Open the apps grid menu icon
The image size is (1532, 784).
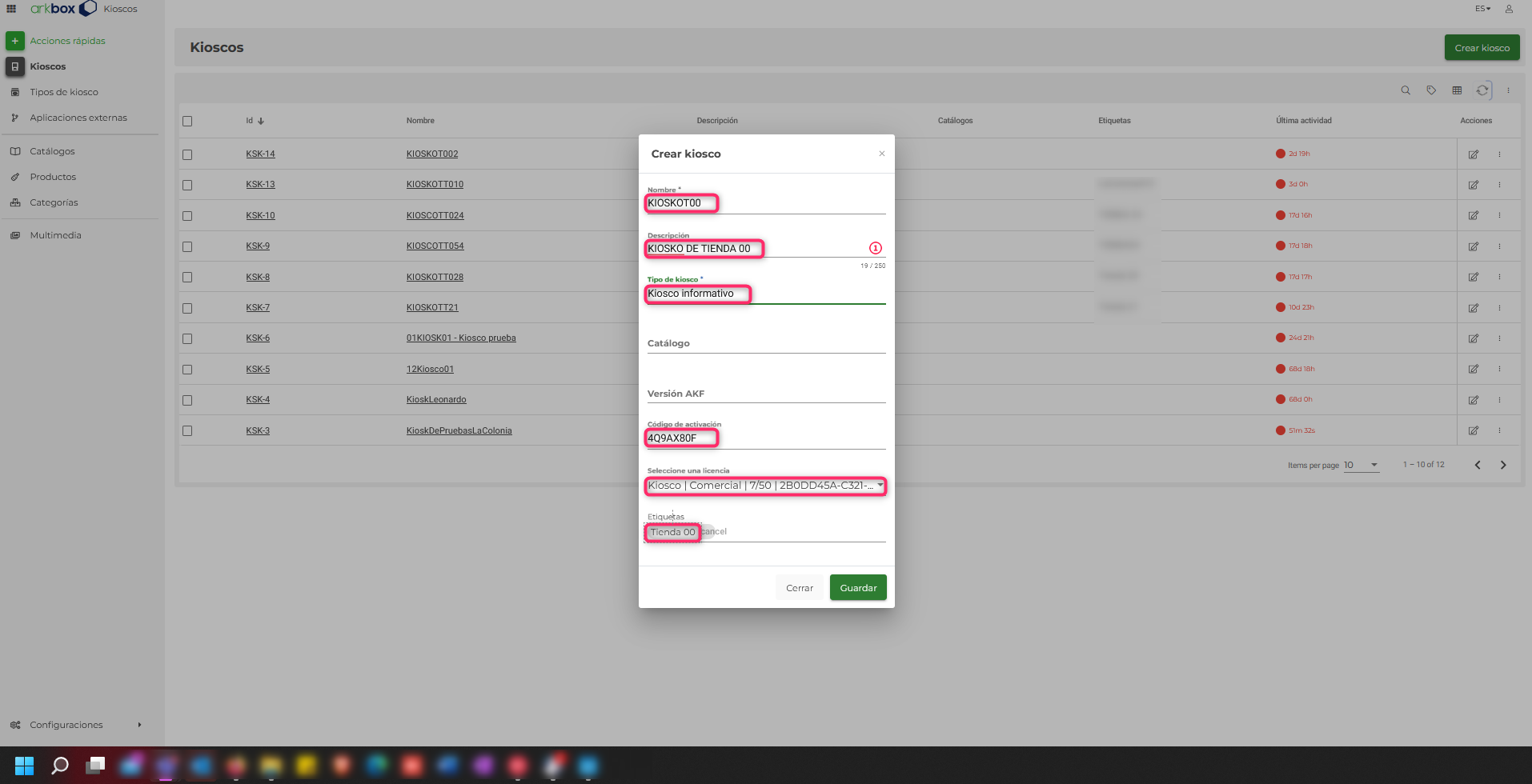[x=11, y=9]
